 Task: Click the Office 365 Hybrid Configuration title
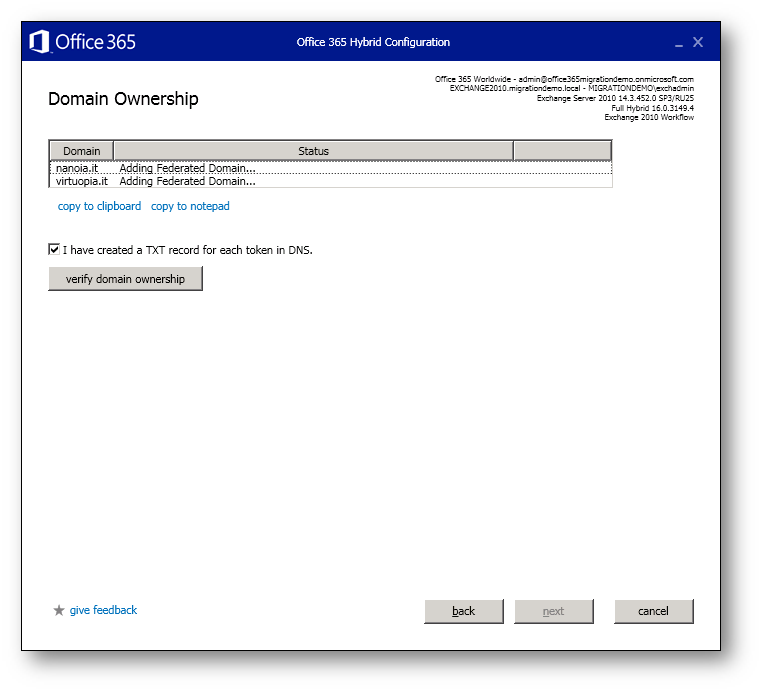point(373,42)
